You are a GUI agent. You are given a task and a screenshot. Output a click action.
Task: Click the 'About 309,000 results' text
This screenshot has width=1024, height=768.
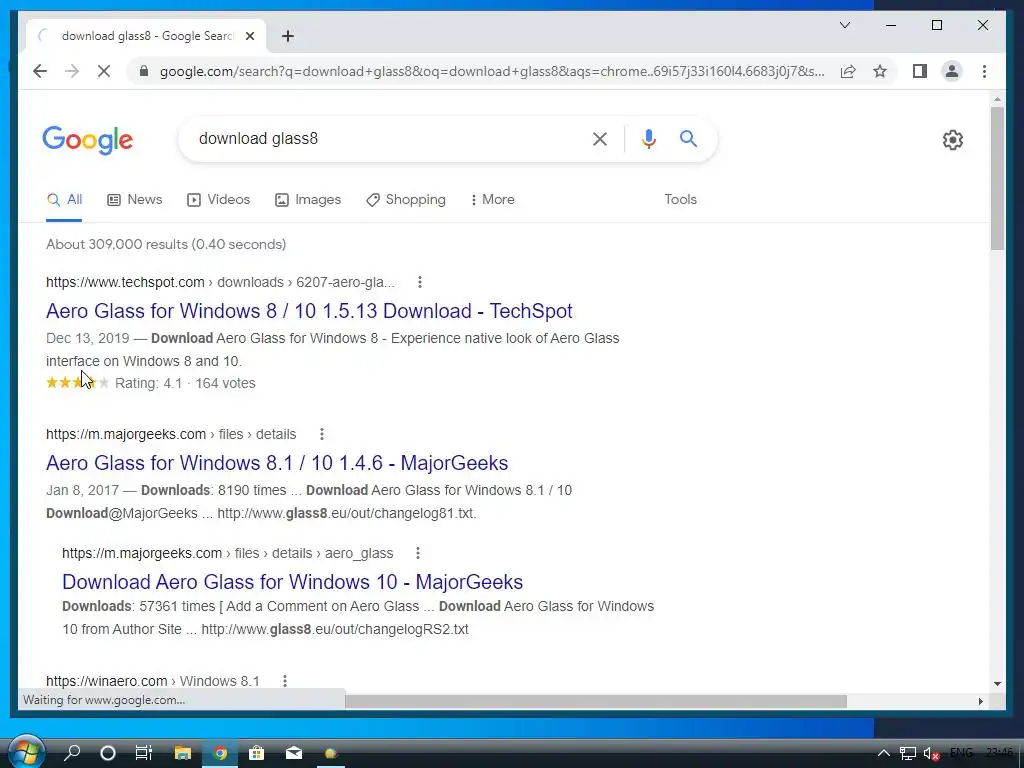[x=166, y=244]
